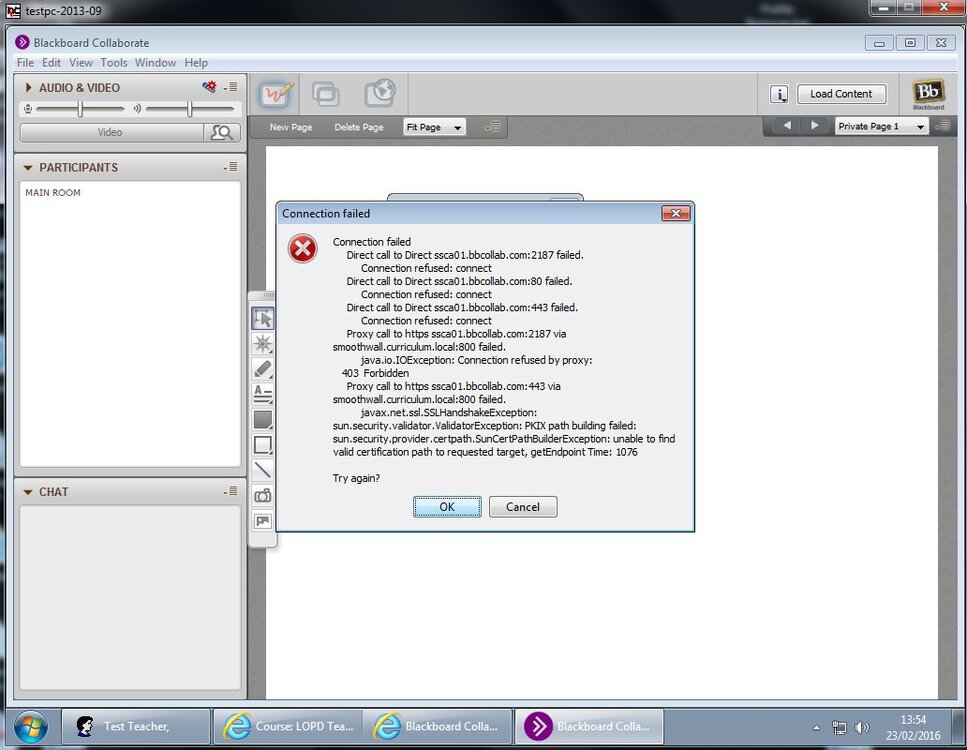967x750 pixels.
Task: Click the Windows Start orb
Action: coord(31,727)
